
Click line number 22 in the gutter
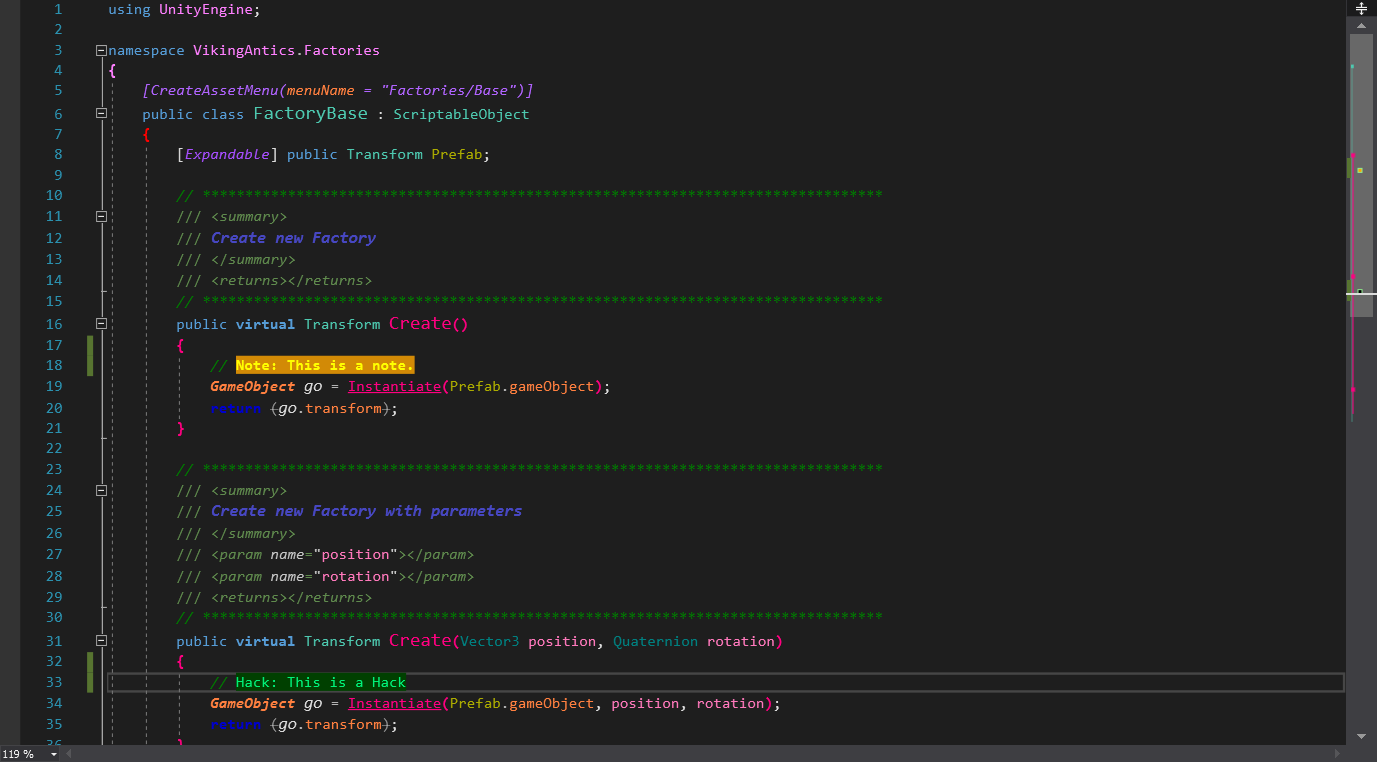coord(53,448)
